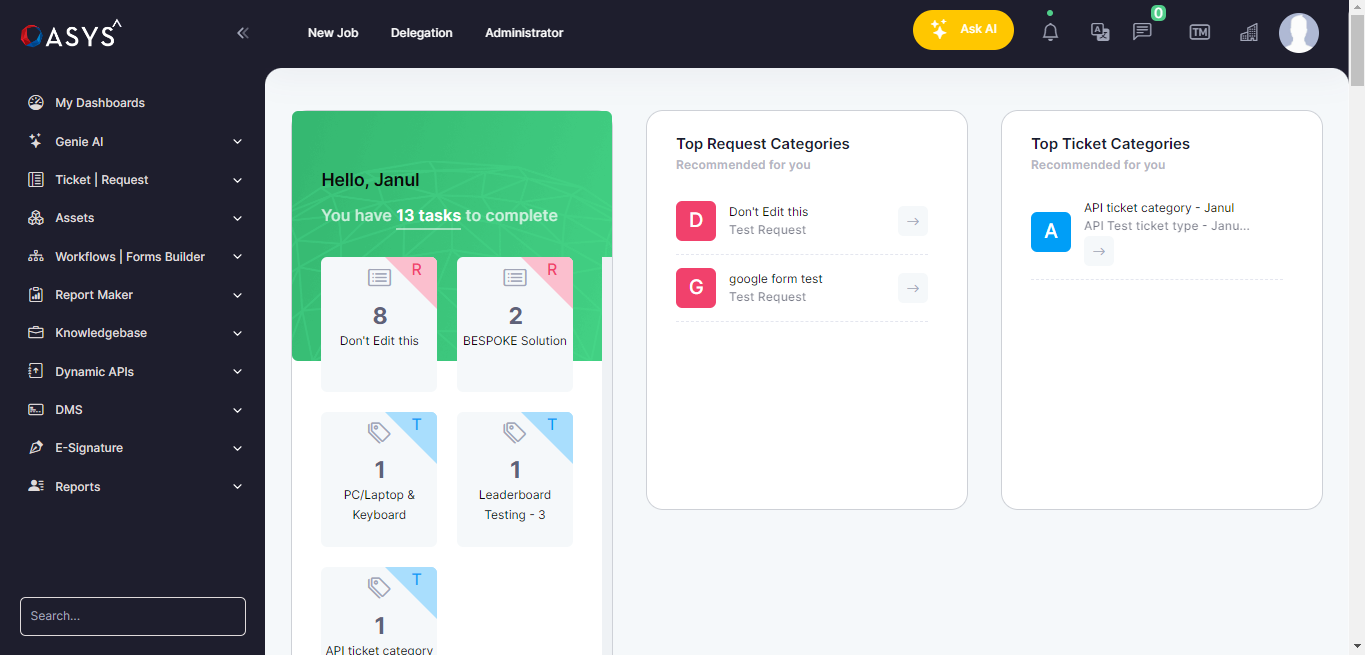Go to My Dashboards

click(x=100, y=103)
